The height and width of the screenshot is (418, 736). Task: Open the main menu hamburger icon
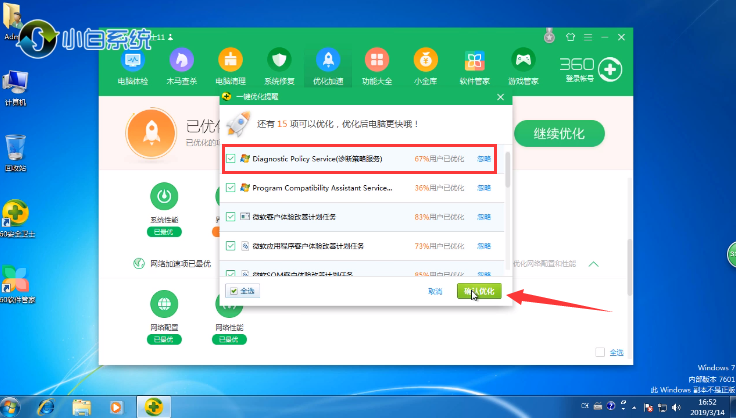[x=588, y=37]
